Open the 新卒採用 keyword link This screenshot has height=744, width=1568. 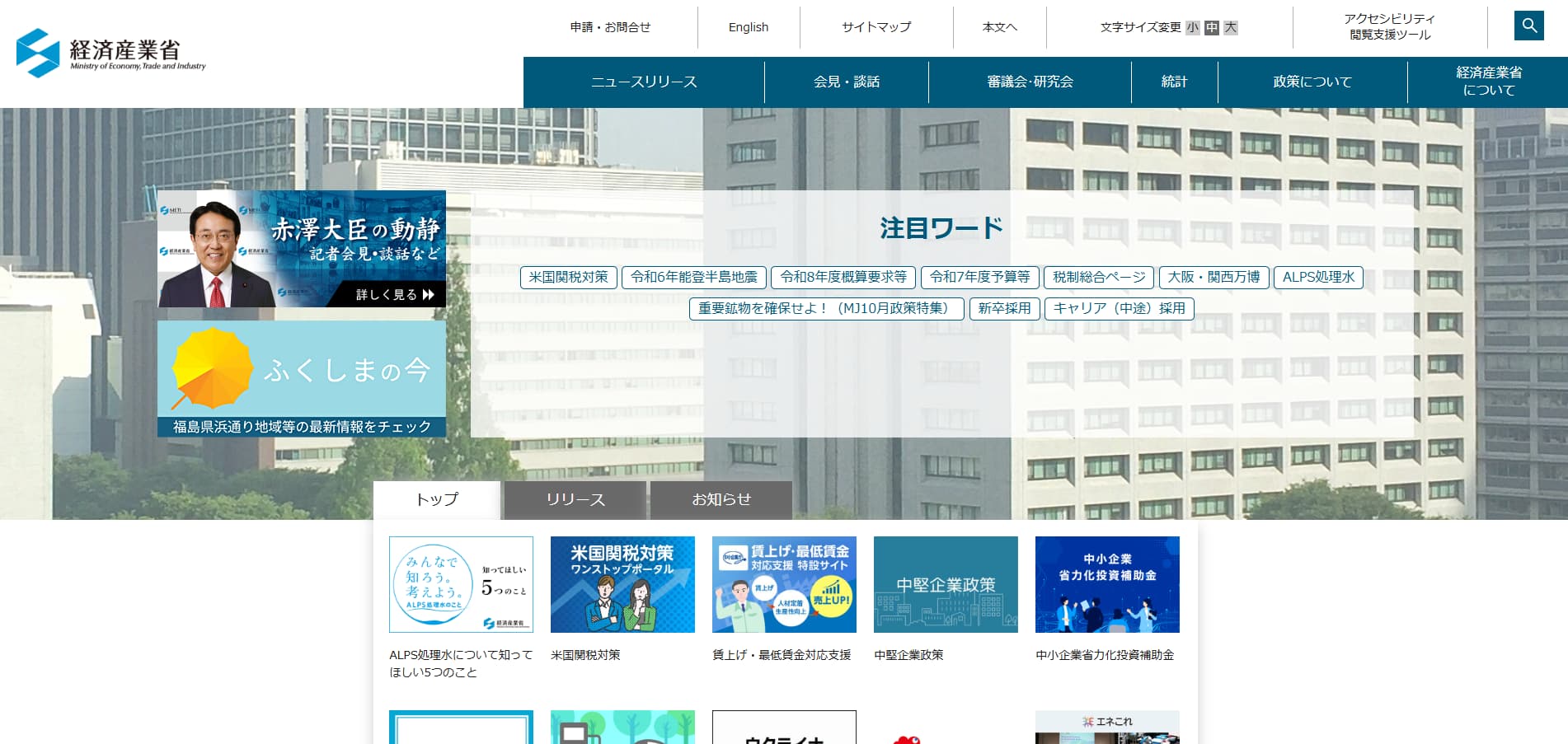coord(1004,309)
